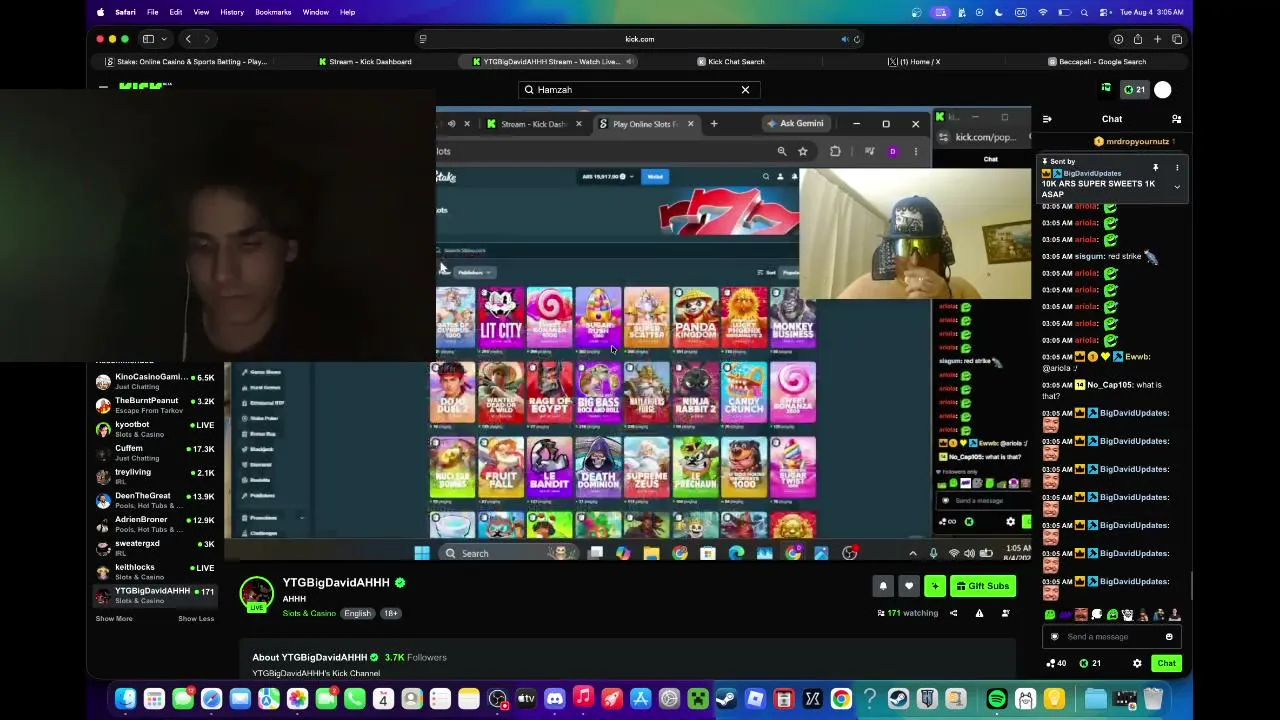Mute audio from the address bar speaker
The width and height of the screenshot is (1280, 720).
coord(845,39)
